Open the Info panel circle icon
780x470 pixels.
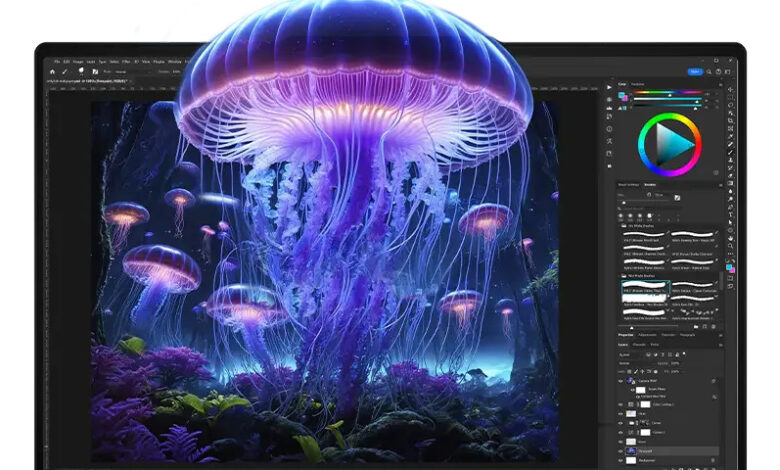609,129
